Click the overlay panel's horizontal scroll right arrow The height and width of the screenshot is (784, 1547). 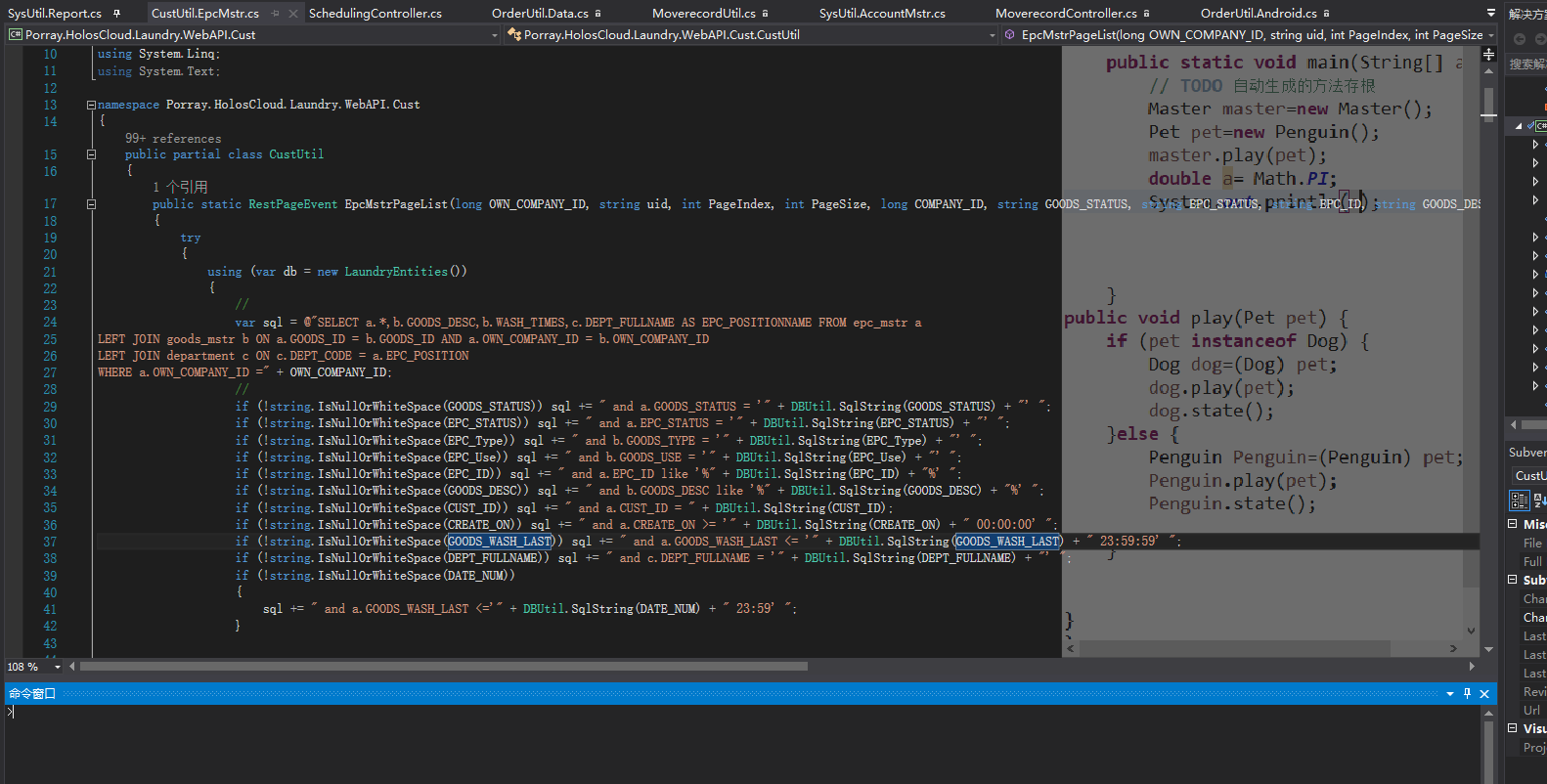pos(1453,649)
